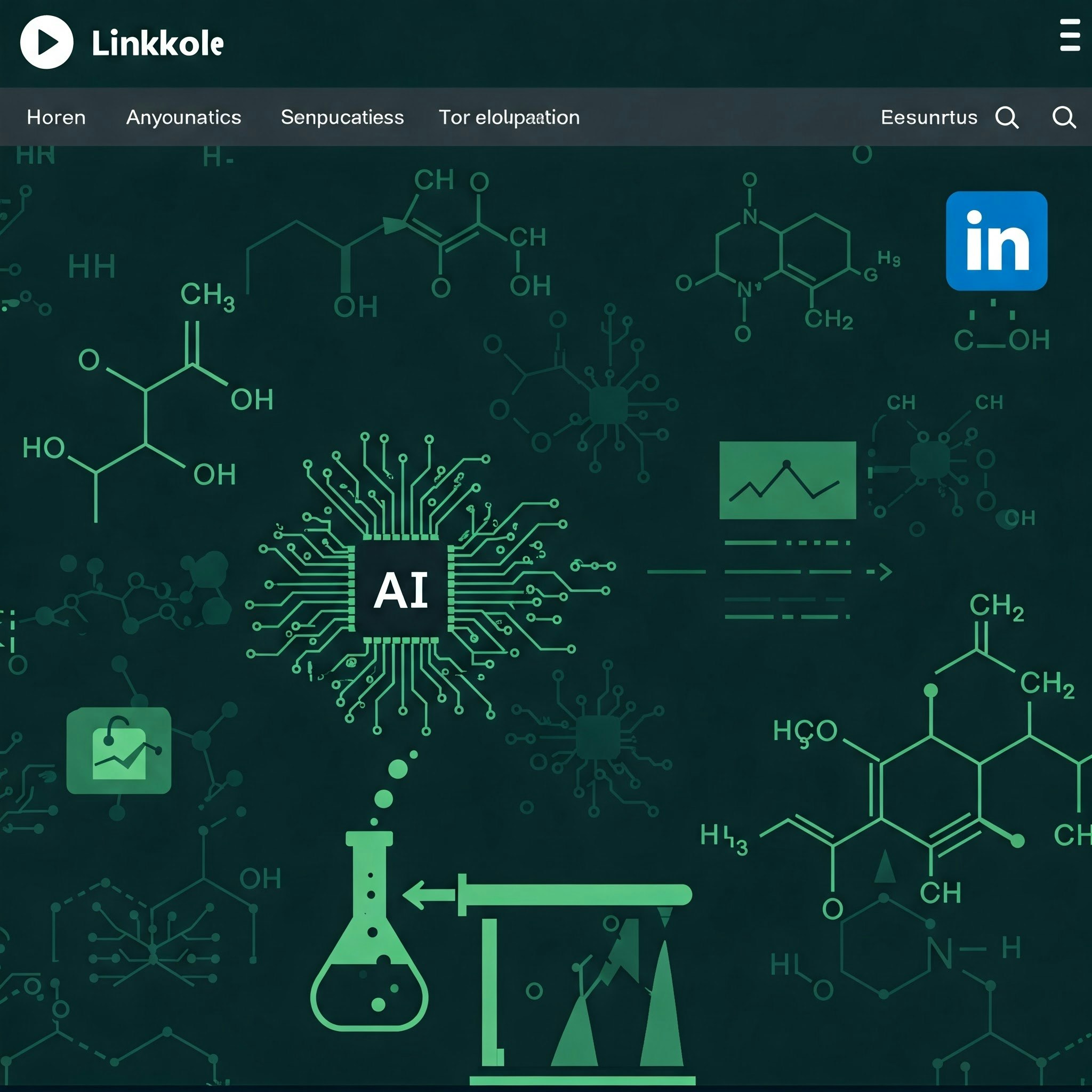This screenshot has height=1092, width=1092.
Task: Click the AI chip icon
Action: point(401,590)
